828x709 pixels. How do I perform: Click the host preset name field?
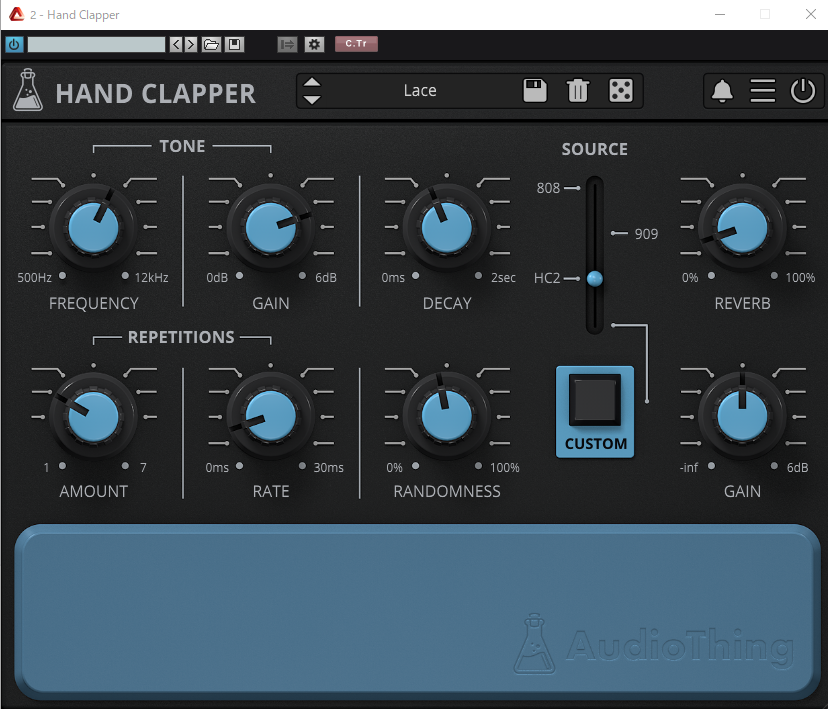pos(96,44)
